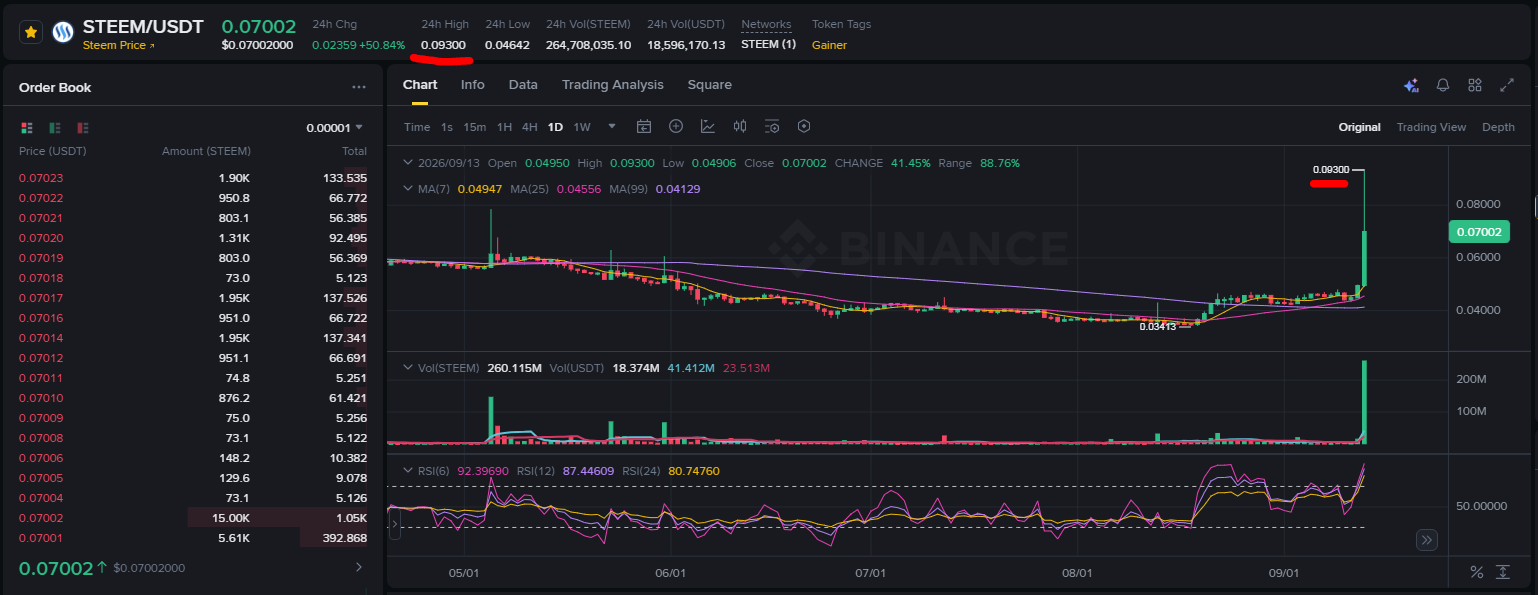1538x595 pixels.
Task: Show buy orders only in order book
Action: [55, 128]
